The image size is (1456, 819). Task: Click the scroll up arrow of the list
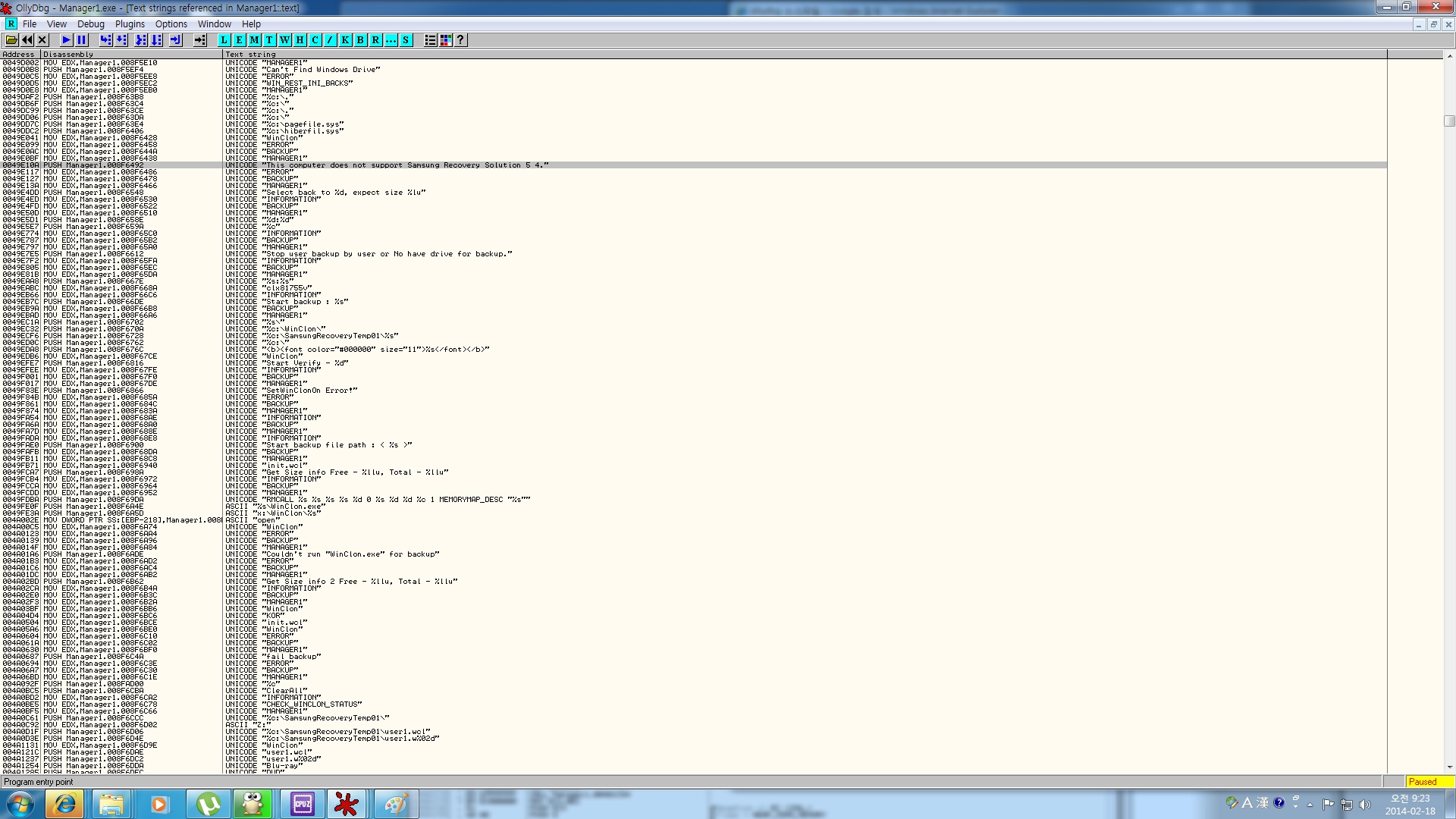[1449, 55]
